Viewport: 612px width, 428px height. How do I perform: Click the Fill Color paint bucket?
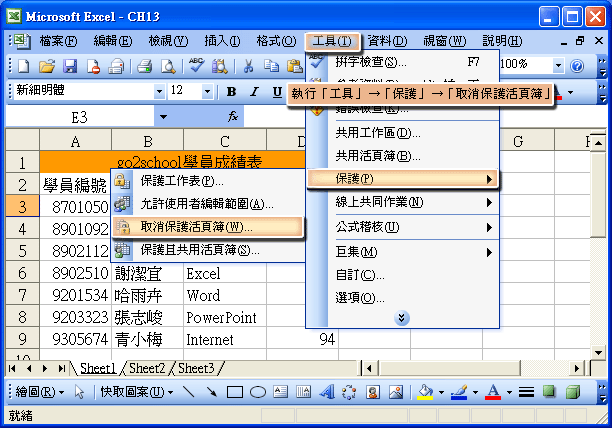[x=425, y=392]
